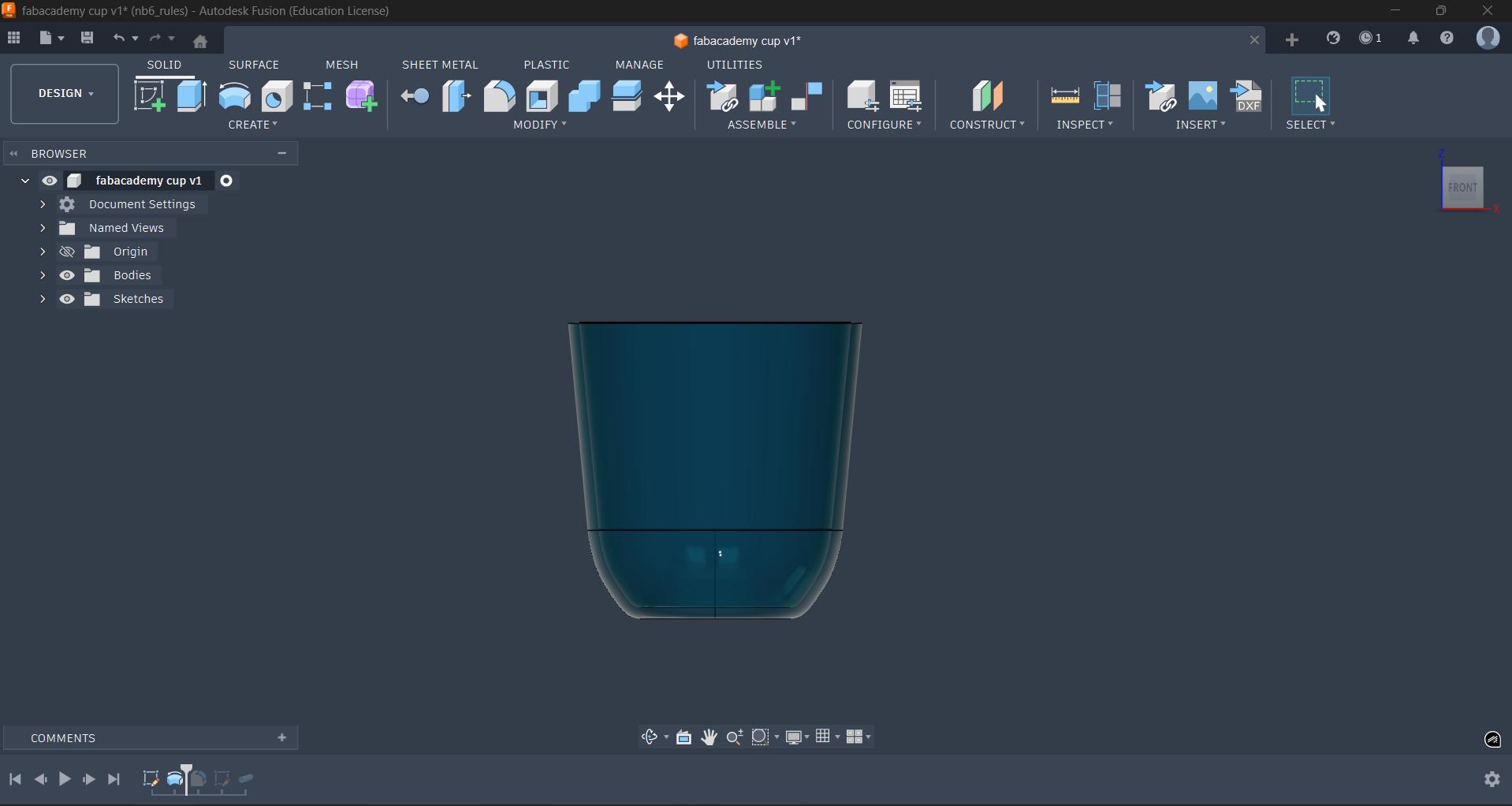
Task: Select the Create Sketch tool
Action: (150, 95)
